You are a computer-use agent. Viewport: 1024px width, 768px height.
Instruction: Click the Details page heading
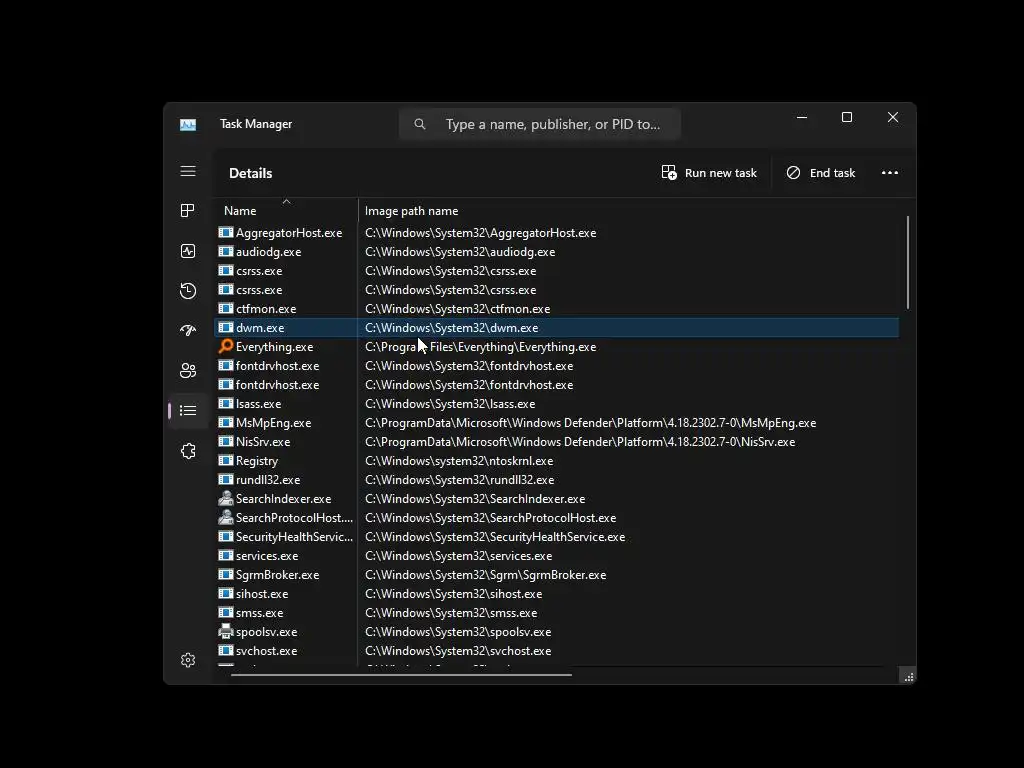(x=251, y=173)
